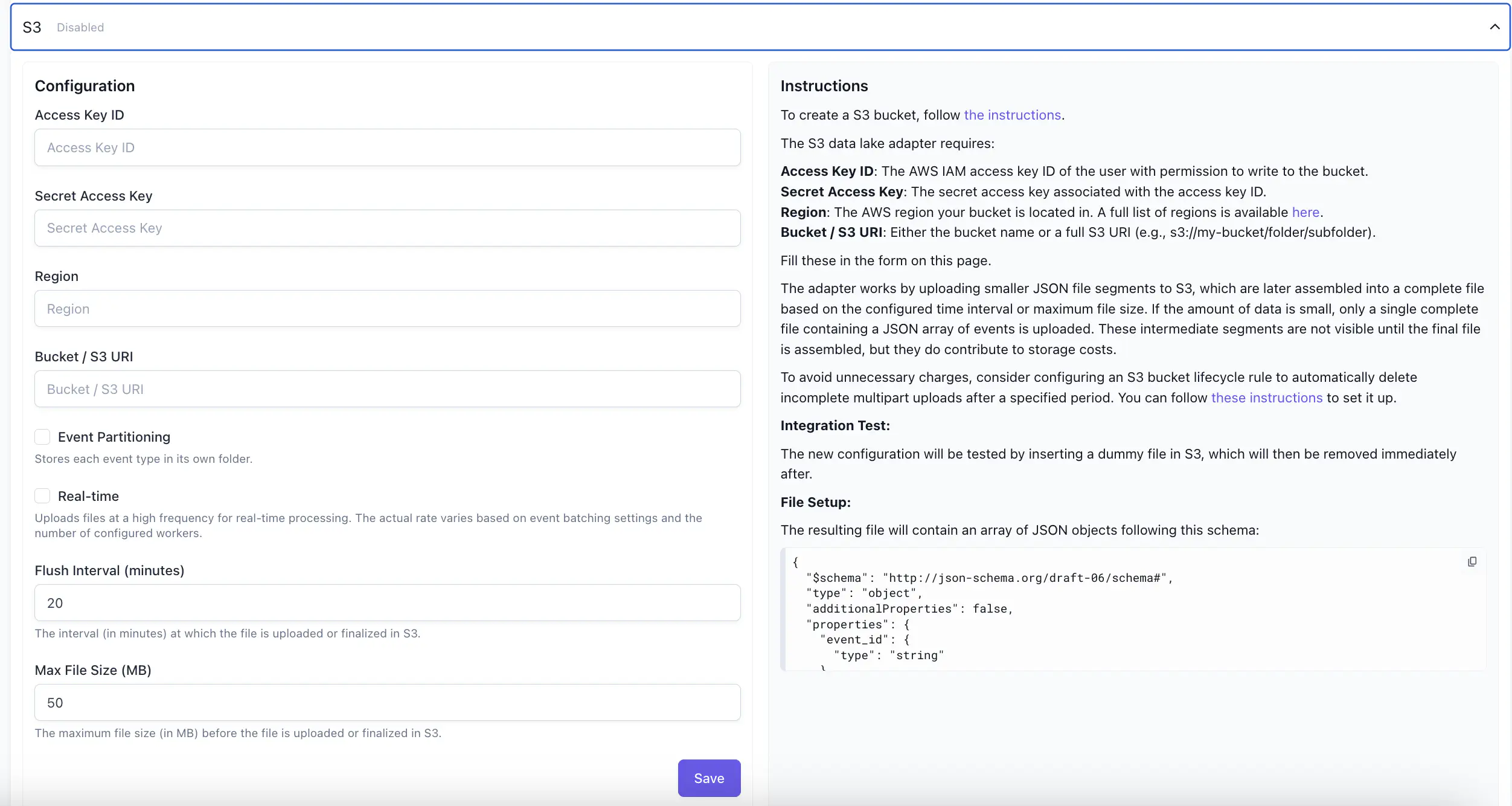This screenshot has height=806, width=1512.
Task: Click the Save button
Action: (709, 778)
